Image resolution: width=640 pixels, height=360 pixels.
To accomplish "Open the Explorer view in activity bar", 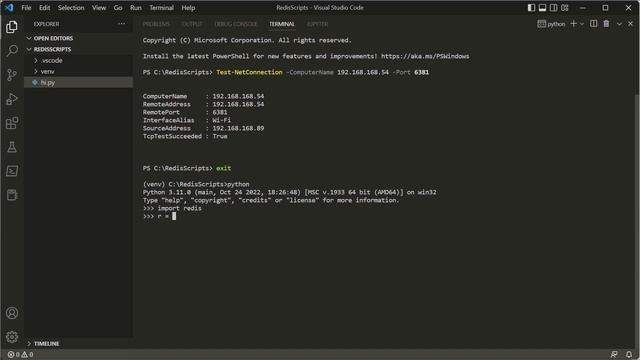I will pyautogui.click(x=12, y=27).
